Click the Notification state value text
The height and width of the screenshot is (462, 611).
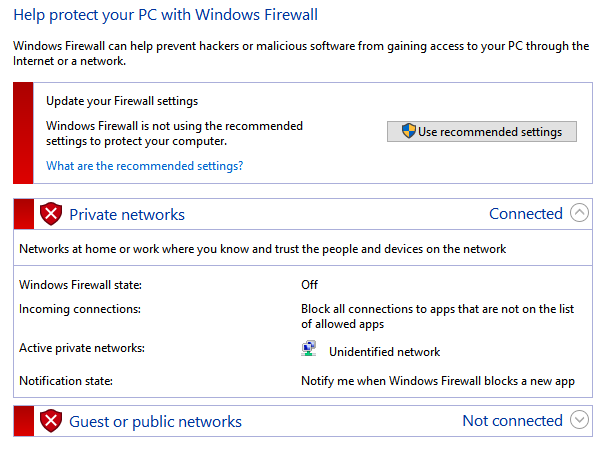438,381
